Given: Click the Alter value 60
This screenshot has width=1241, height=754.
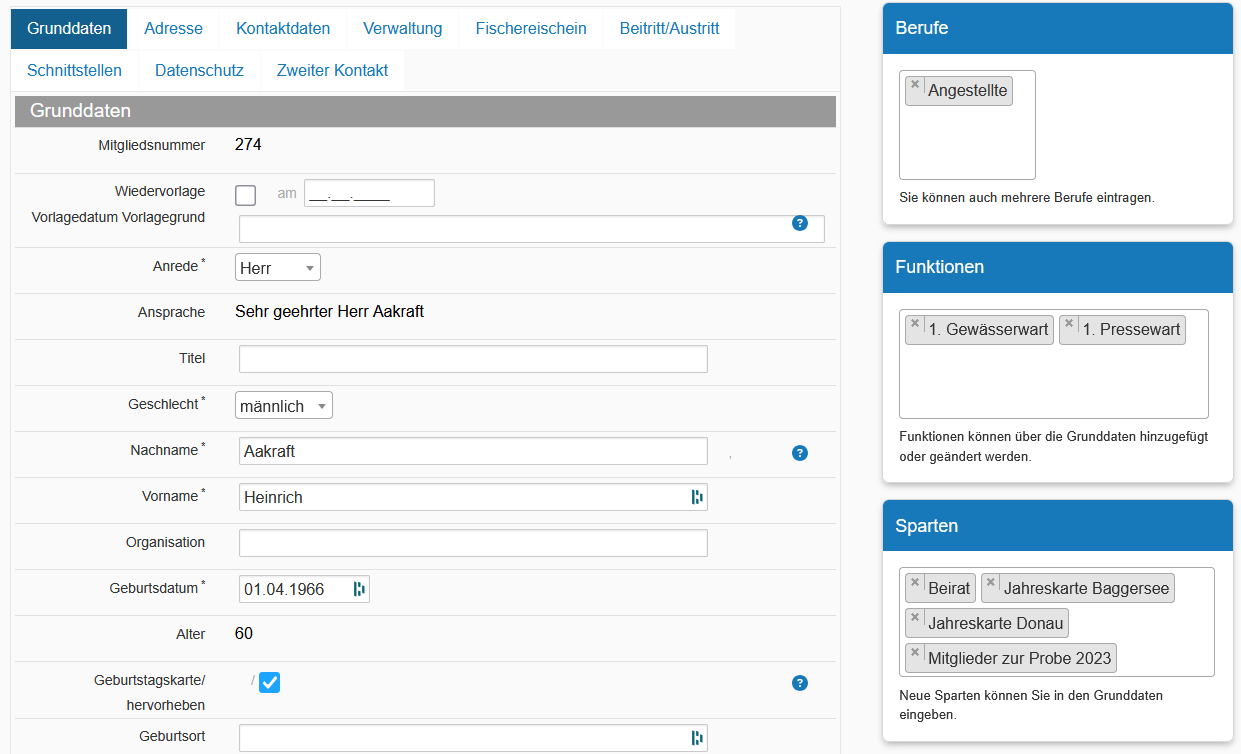Looking at the screenshot, I should tap(244, 634).
